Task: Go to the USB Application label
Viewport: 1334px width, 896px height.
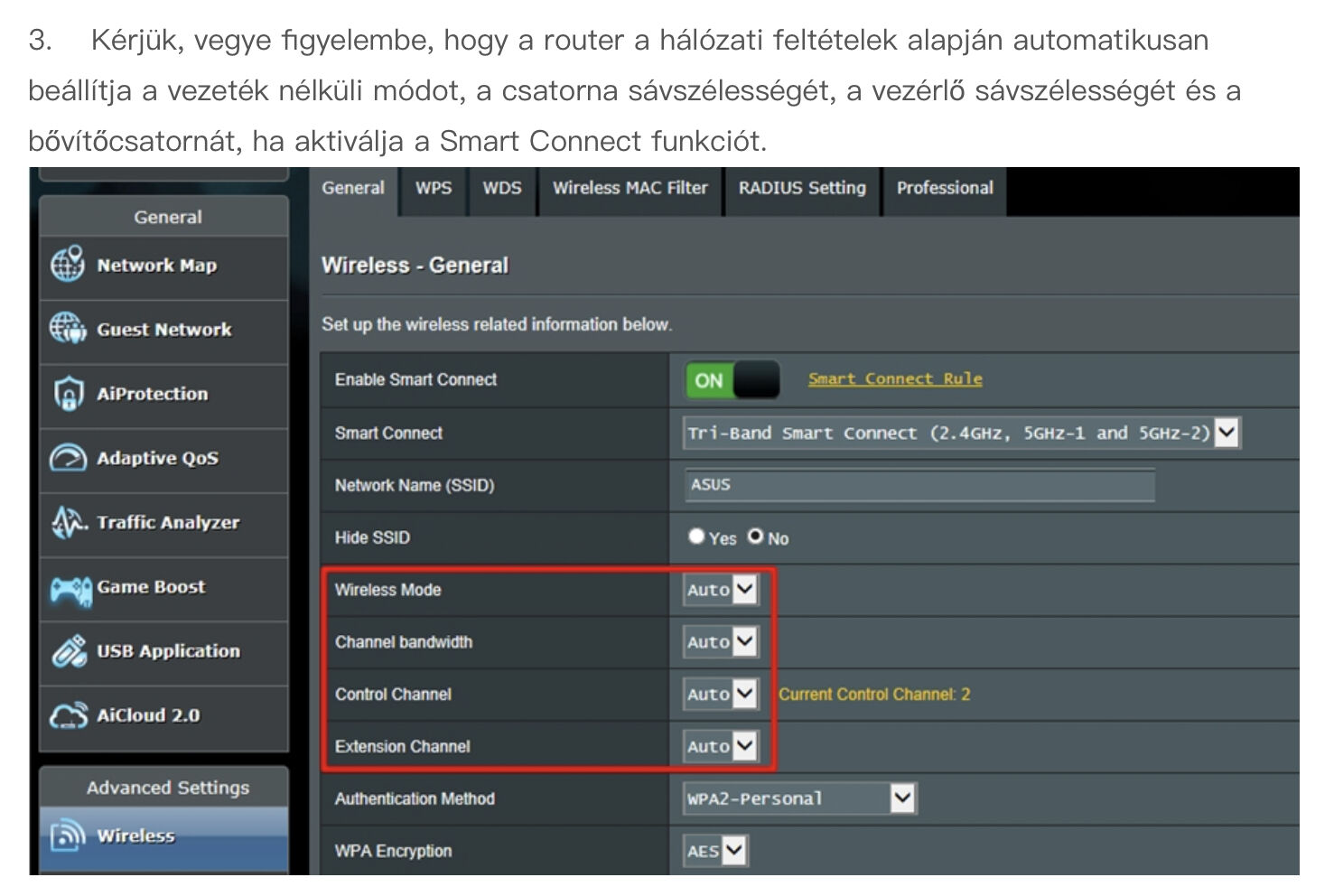Action: 169,651
